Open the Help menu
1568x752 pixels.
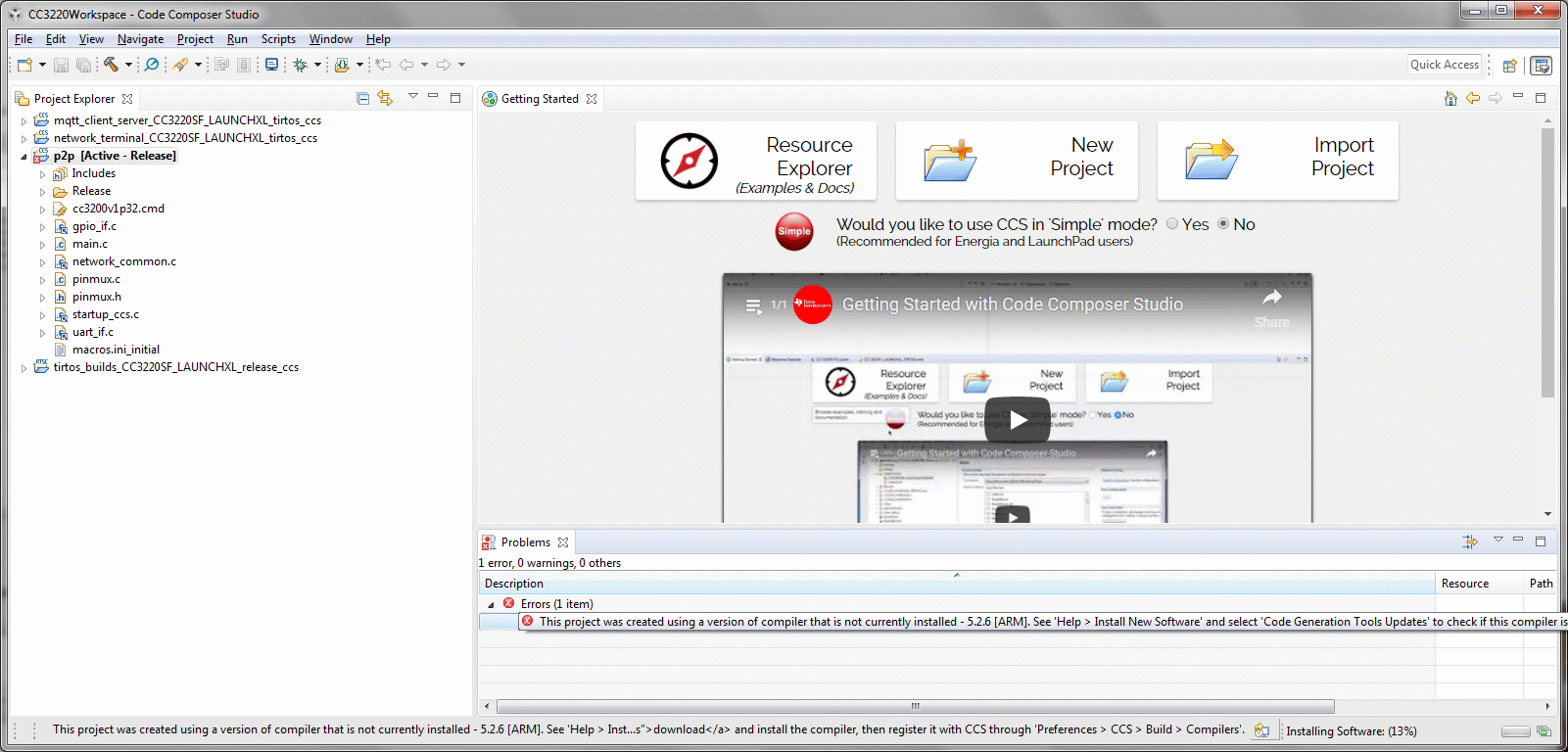(378, 39)
